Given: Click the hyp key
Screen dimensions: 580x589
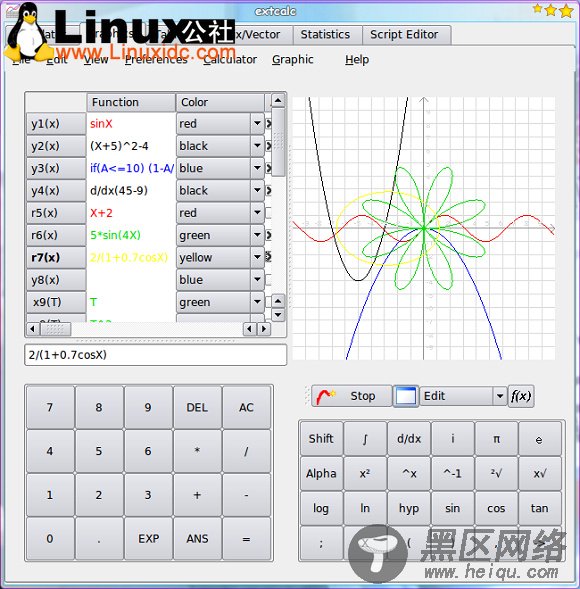Looking at the screenshot, I should tap(409, 508).
